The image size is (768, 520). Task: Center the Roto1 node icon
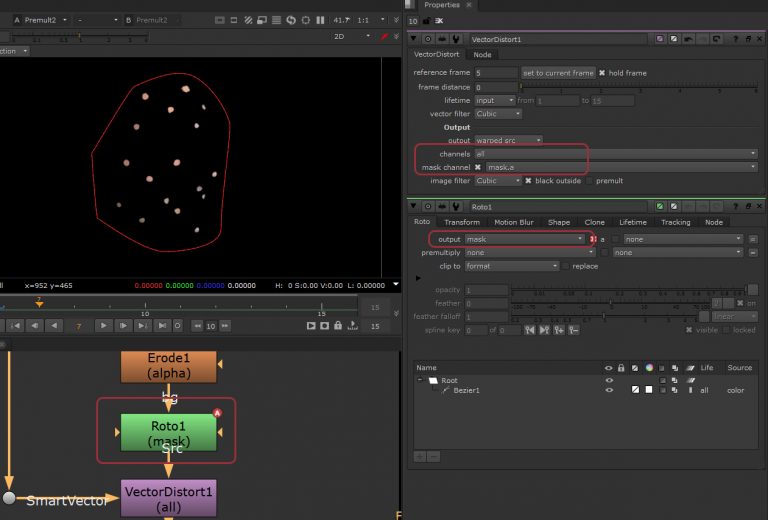point(428,207)
